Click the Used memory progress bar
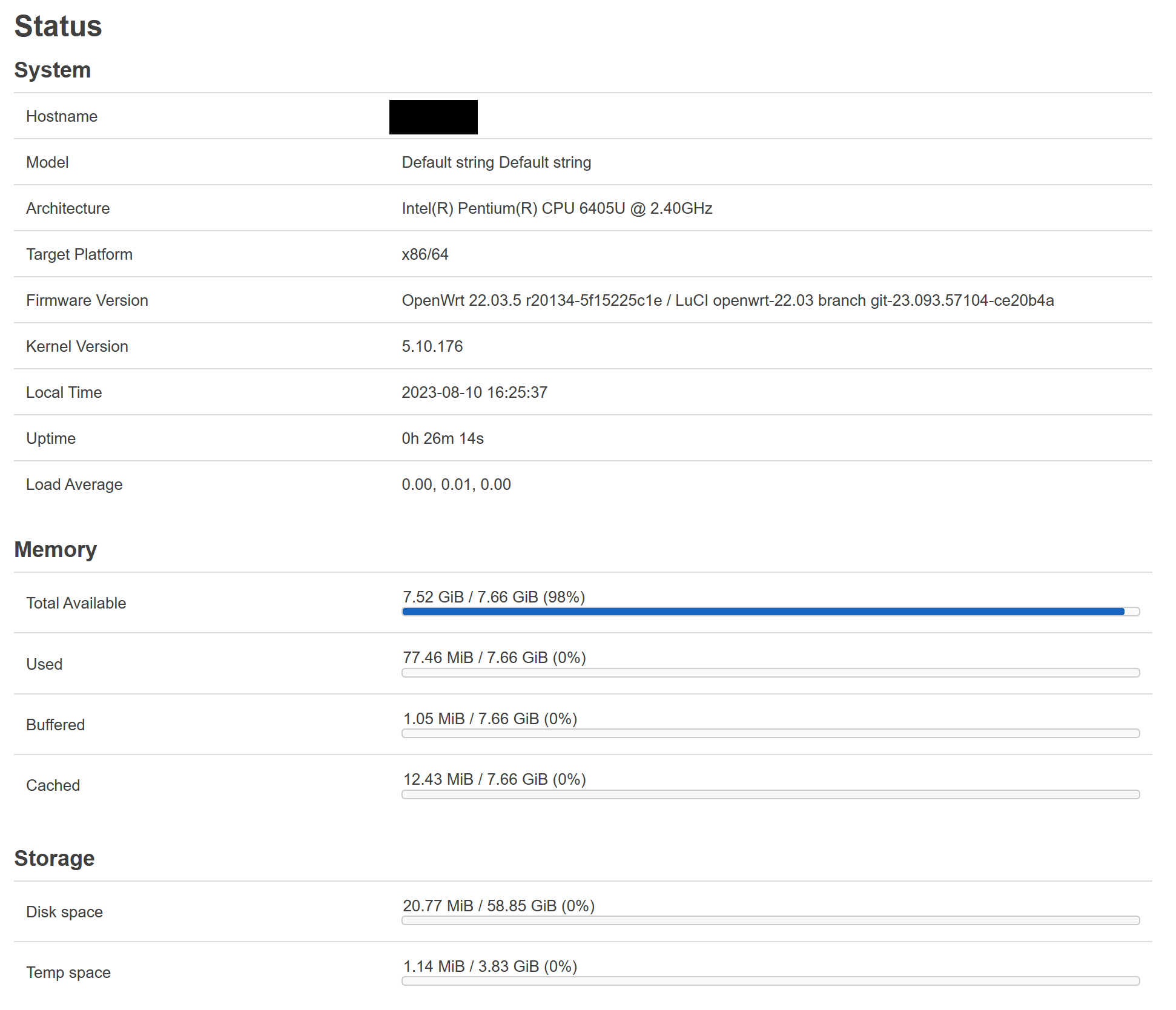 [769, 672]
